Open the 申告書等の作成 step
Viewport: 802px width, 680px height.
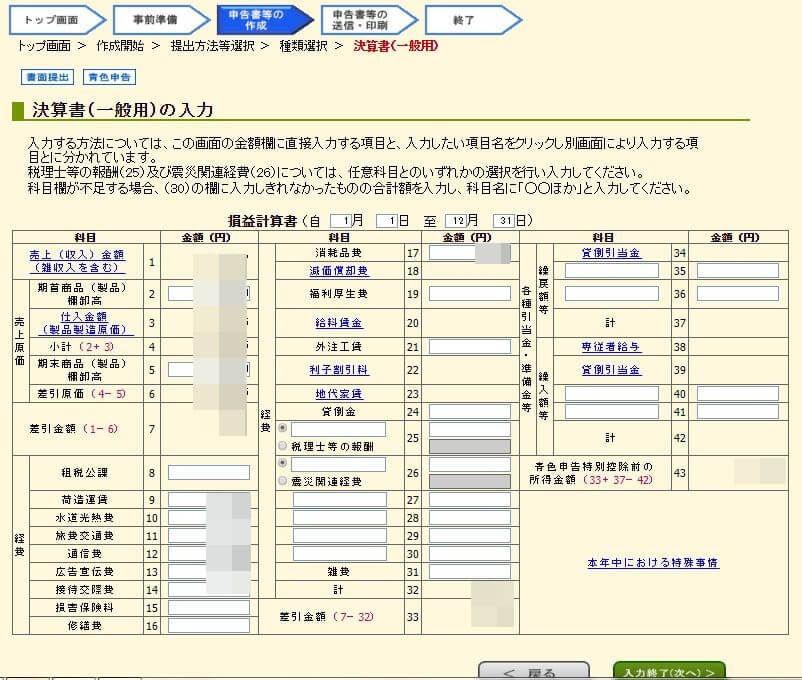[265, 20]
